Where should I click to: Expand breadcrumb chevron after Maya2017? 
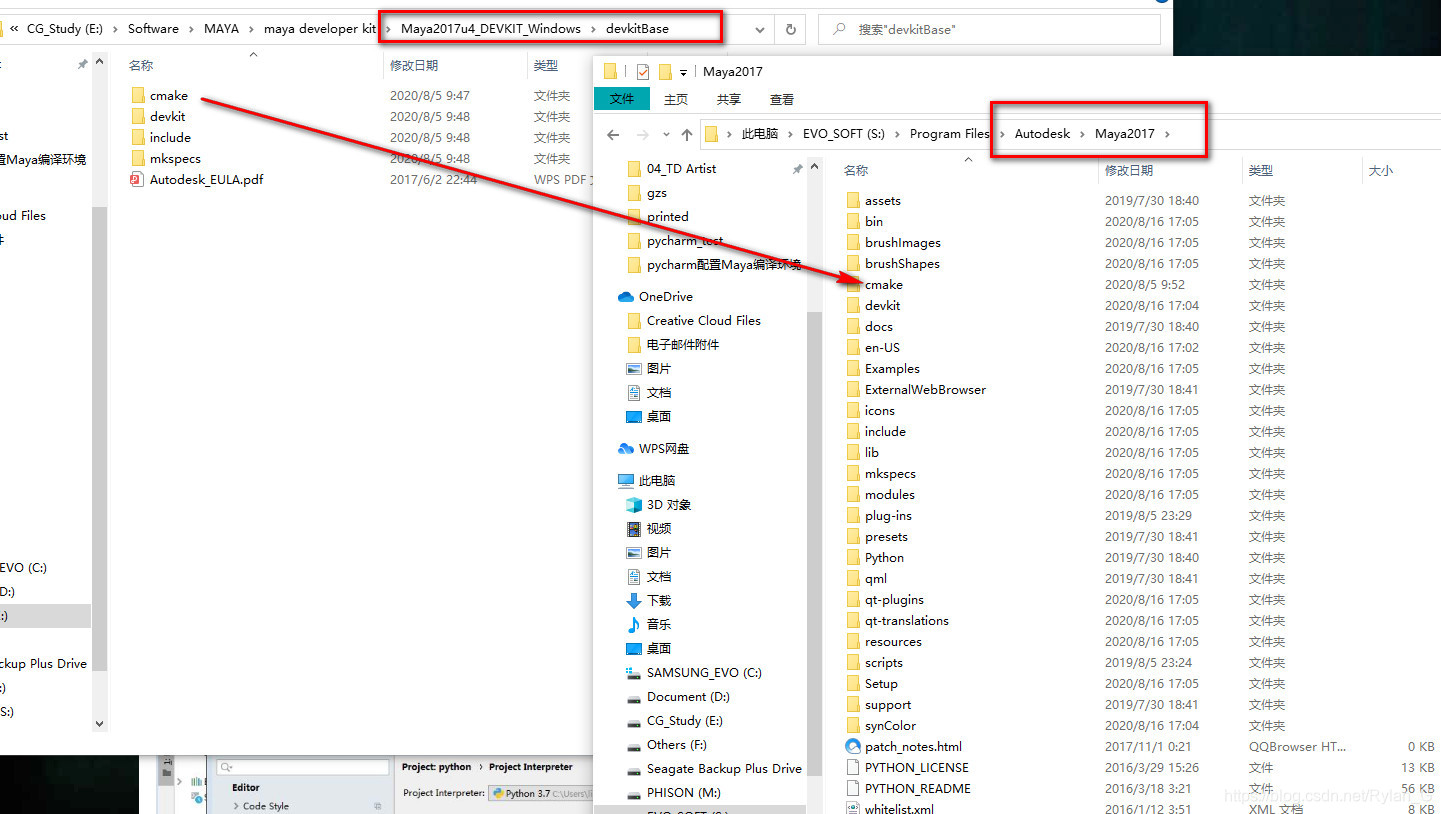[x=1167, y=134]
